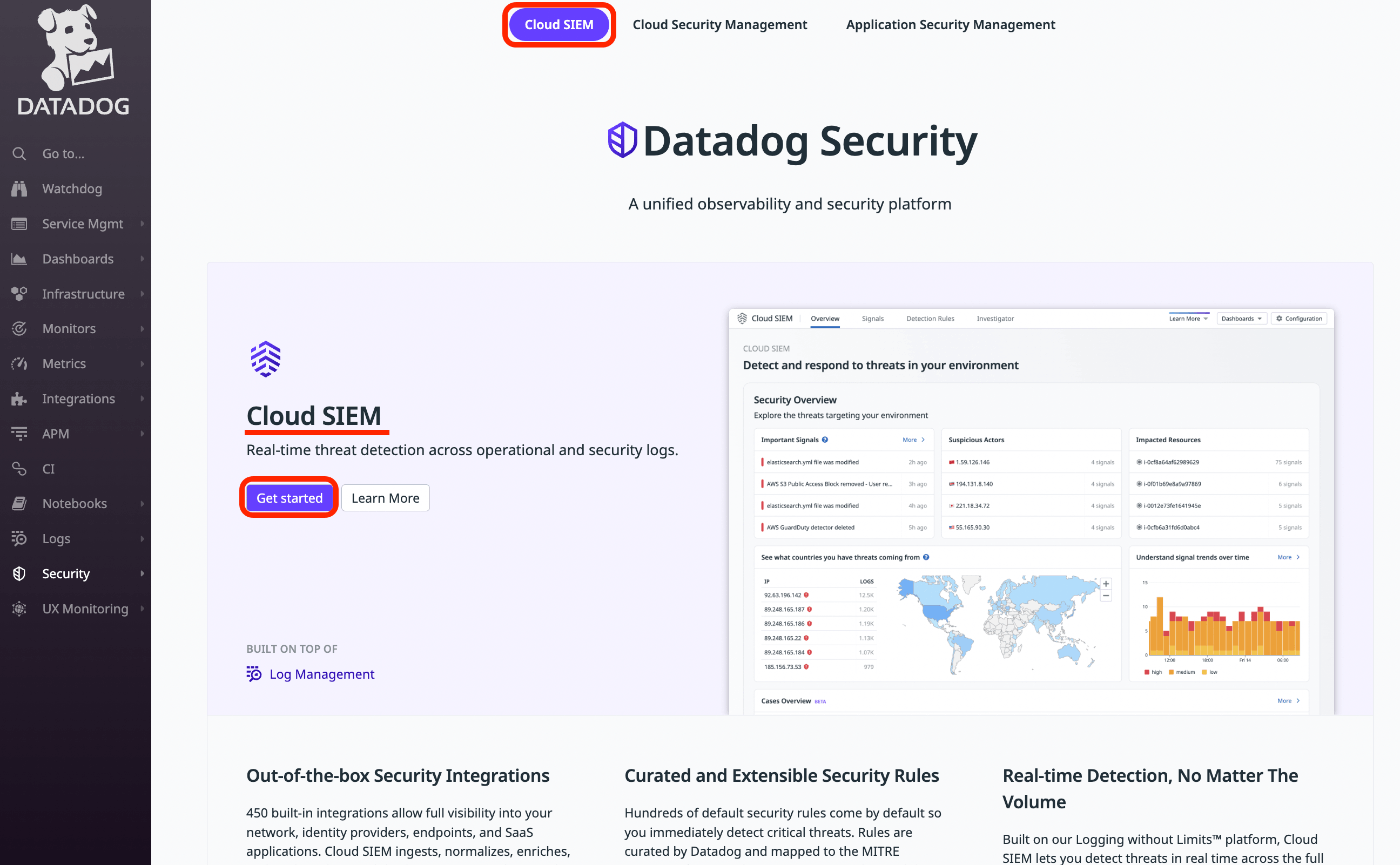Click the Logs sidebar icon
Image resolution: width=1400 pixels, height=865 pixels.
point(19,539)
